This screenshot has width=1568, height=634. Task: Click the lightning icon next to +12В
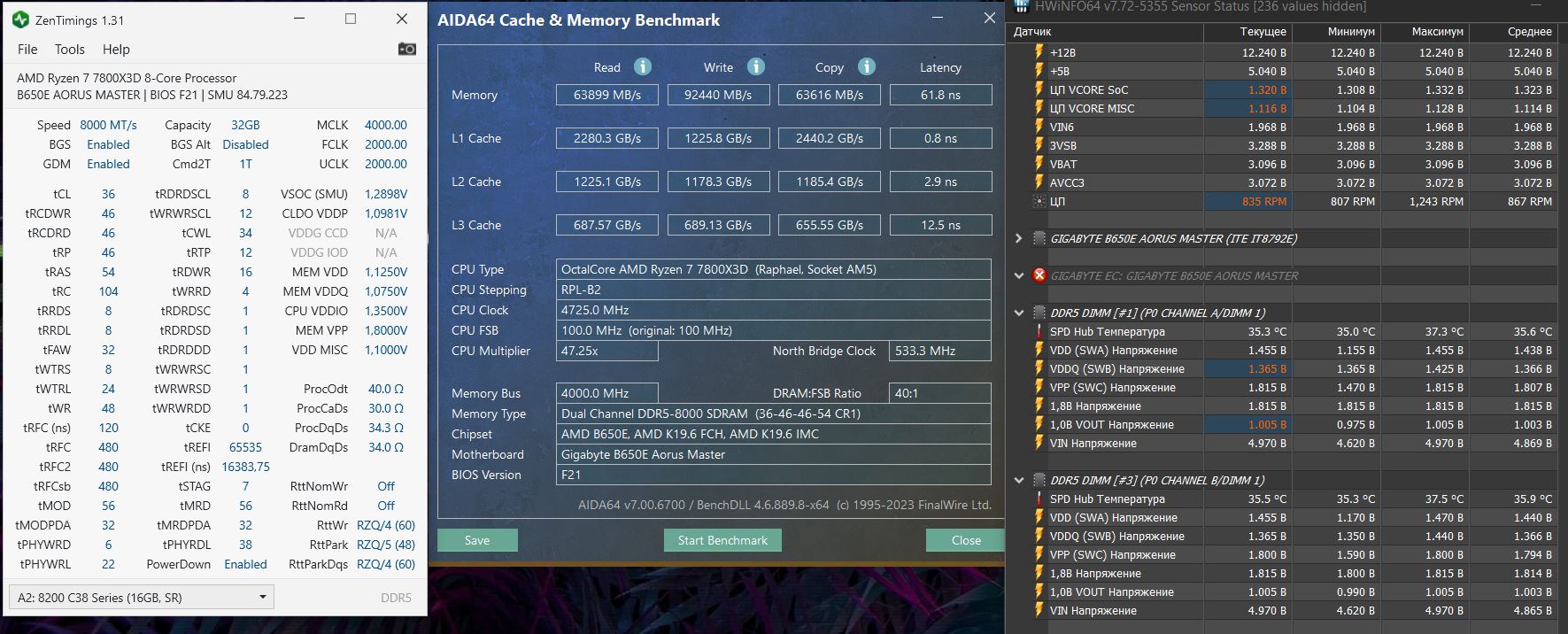coord(1039,52)
